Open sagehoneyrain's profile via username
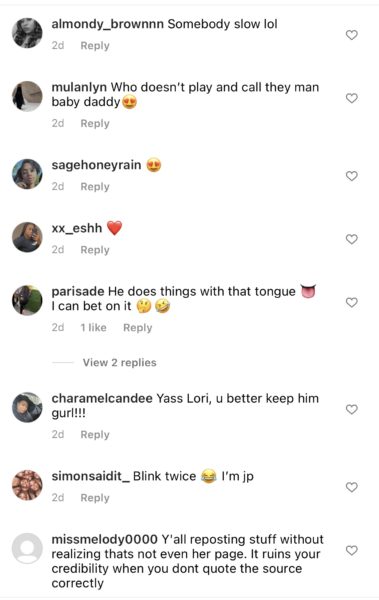 96,165
